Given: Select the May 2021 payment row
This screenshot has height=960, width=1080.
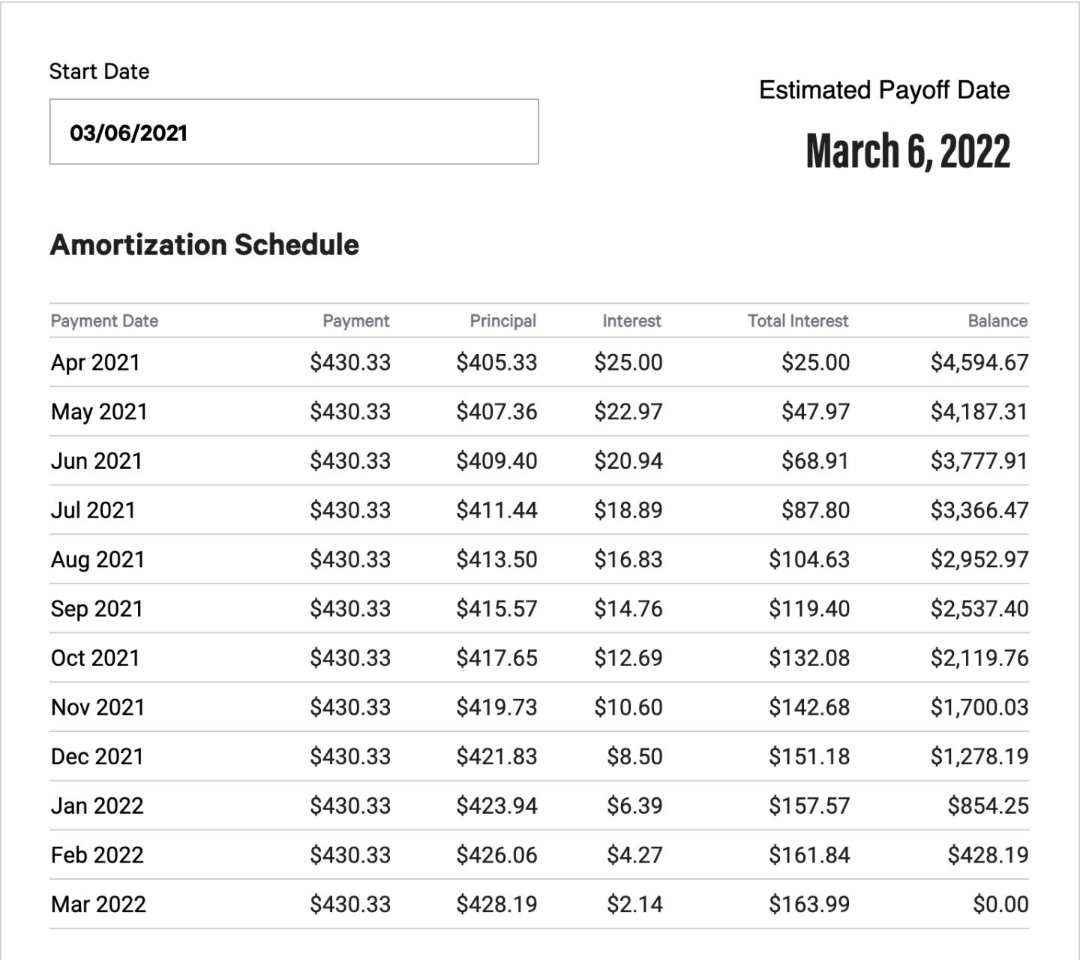Looking at the screenshot, I should (97, 411).
